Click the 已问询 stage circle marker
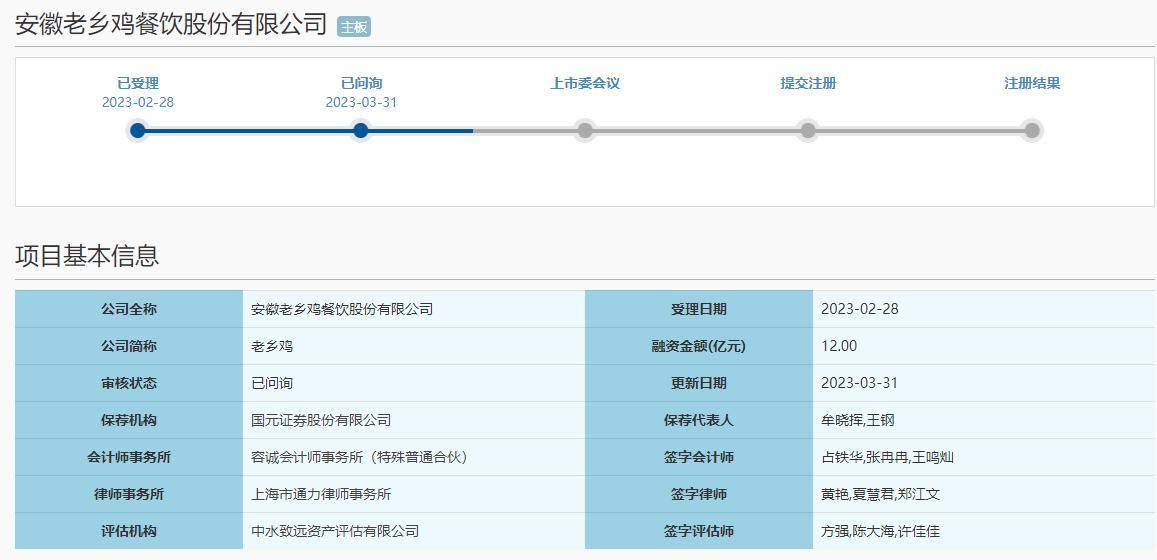The width and height of the screenshot is (1157, 560). (x=361, y=130)
